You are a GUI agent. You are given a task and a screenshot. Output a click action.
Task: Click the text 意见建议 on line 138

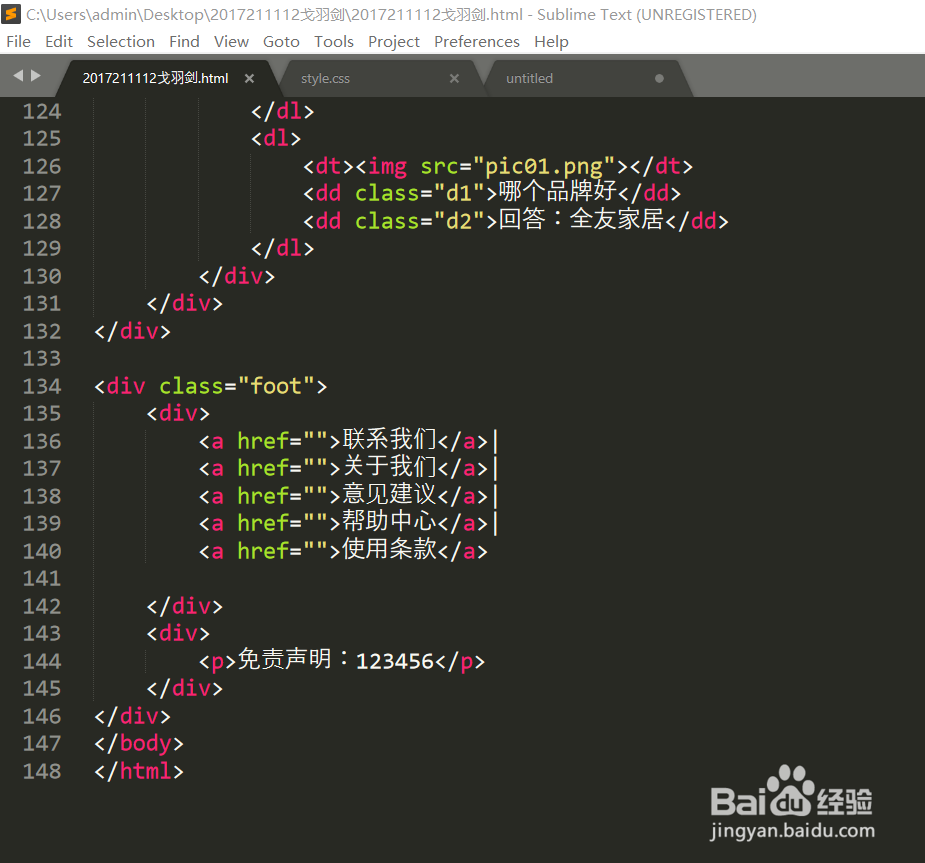coord(389,494)
